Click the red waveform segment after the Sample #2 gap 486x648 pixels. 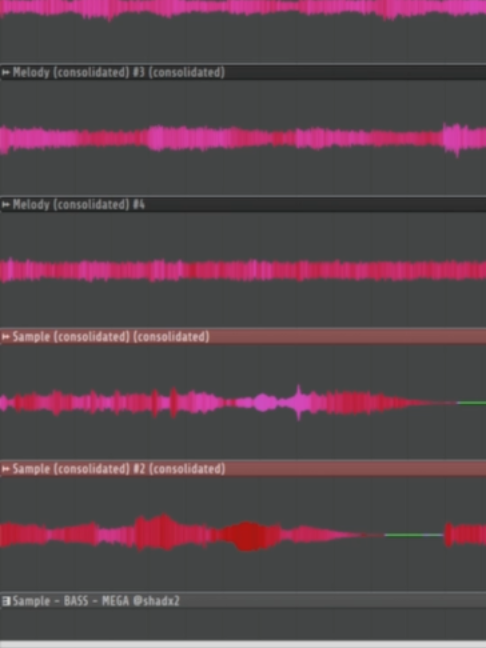point(465,535)
